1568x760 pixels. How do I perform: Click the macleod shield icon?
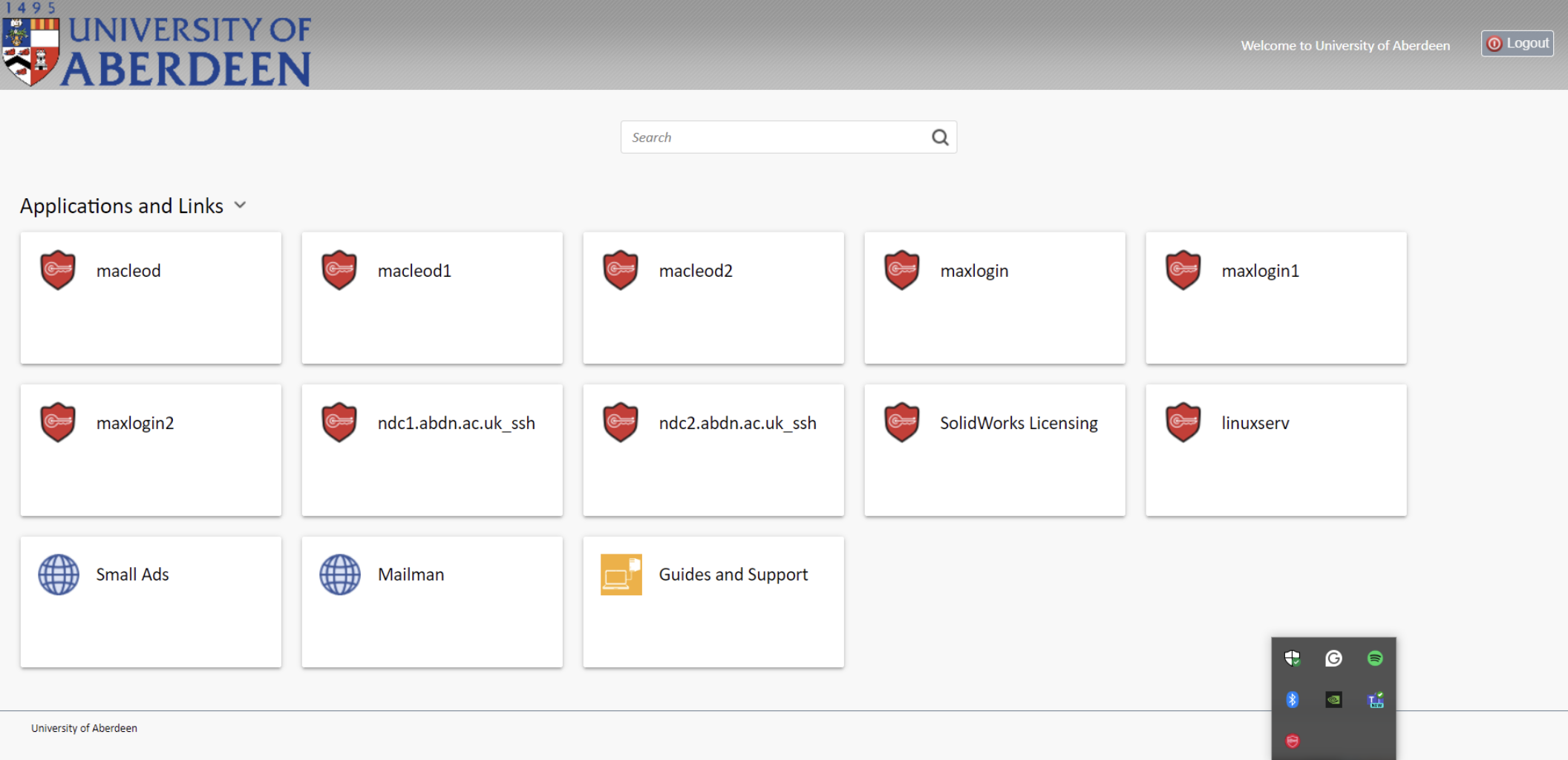(x=58, y=270)
